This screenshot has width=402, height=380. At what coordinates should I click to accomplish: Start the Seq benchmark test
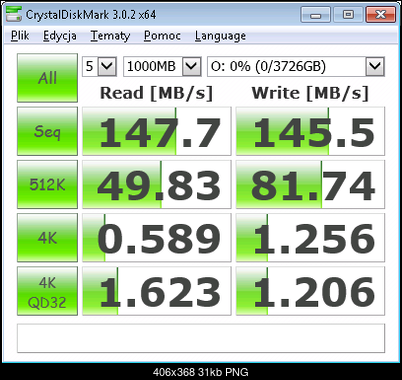click(x=47, y=131)
